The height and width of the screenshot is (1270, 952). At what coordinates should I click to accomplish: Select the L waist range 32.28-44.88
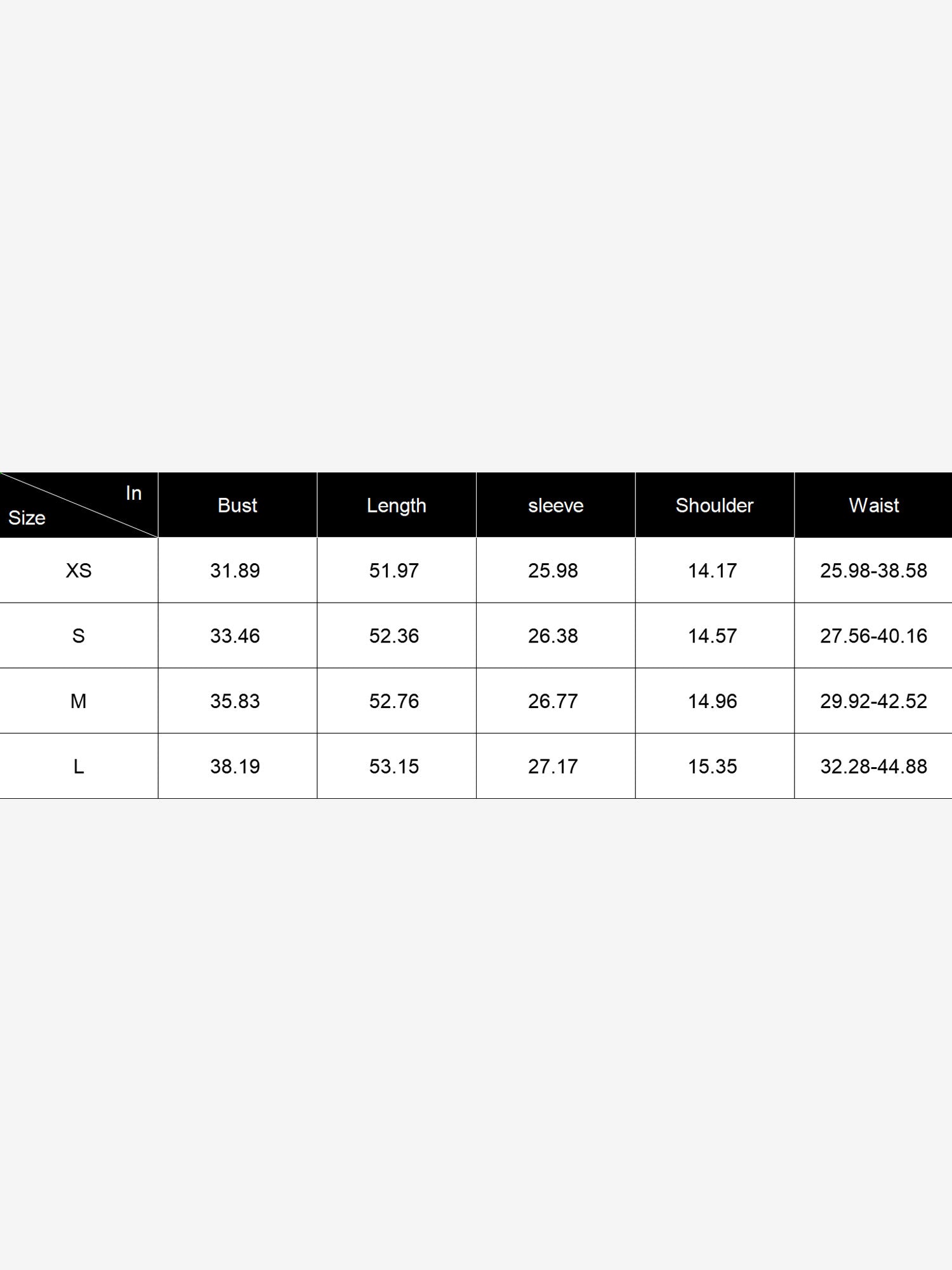coord(874,767)
